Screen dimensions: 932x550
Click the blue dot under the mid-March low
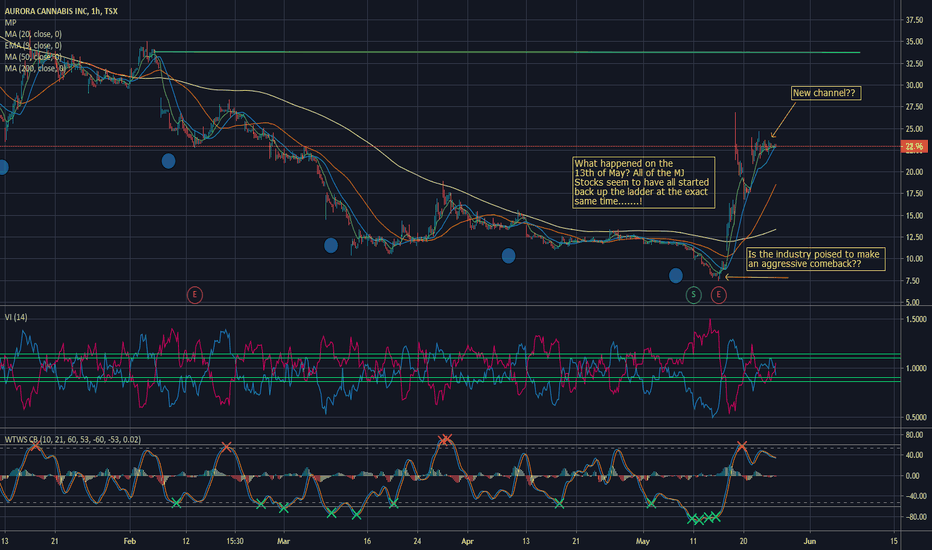point(330,245)
